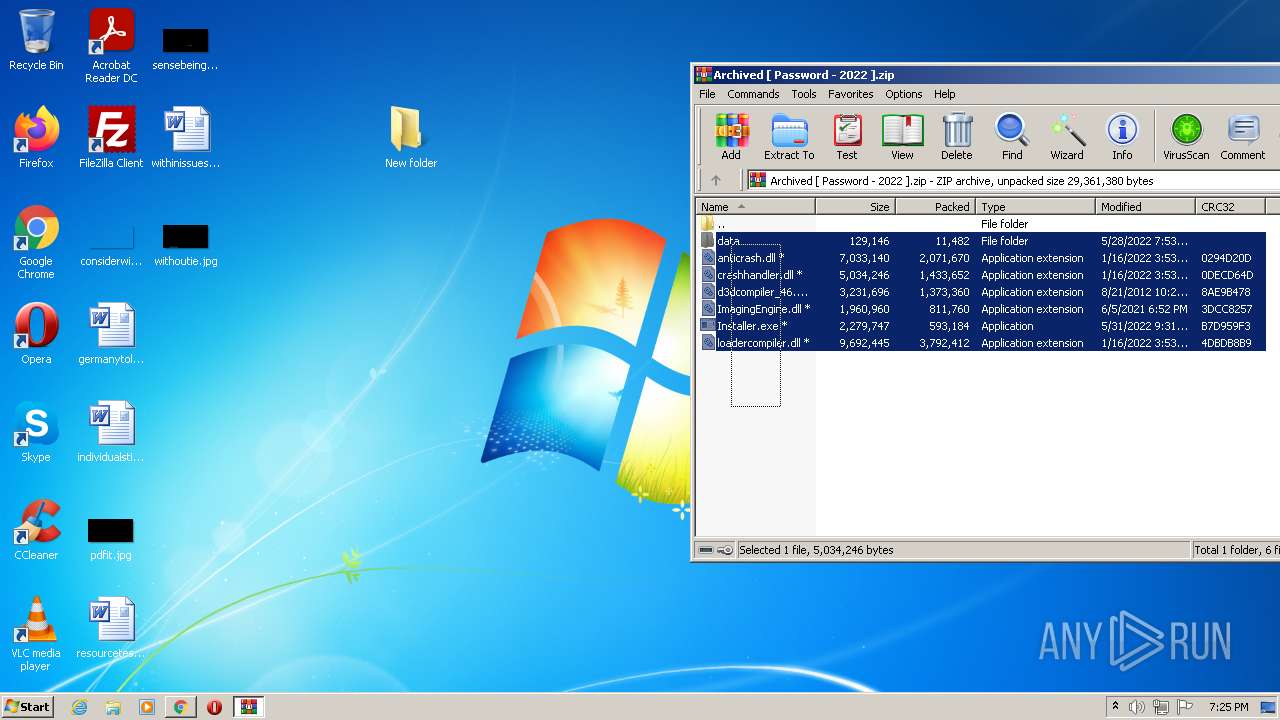Open the Wizard wand icon

(1067, 137)
